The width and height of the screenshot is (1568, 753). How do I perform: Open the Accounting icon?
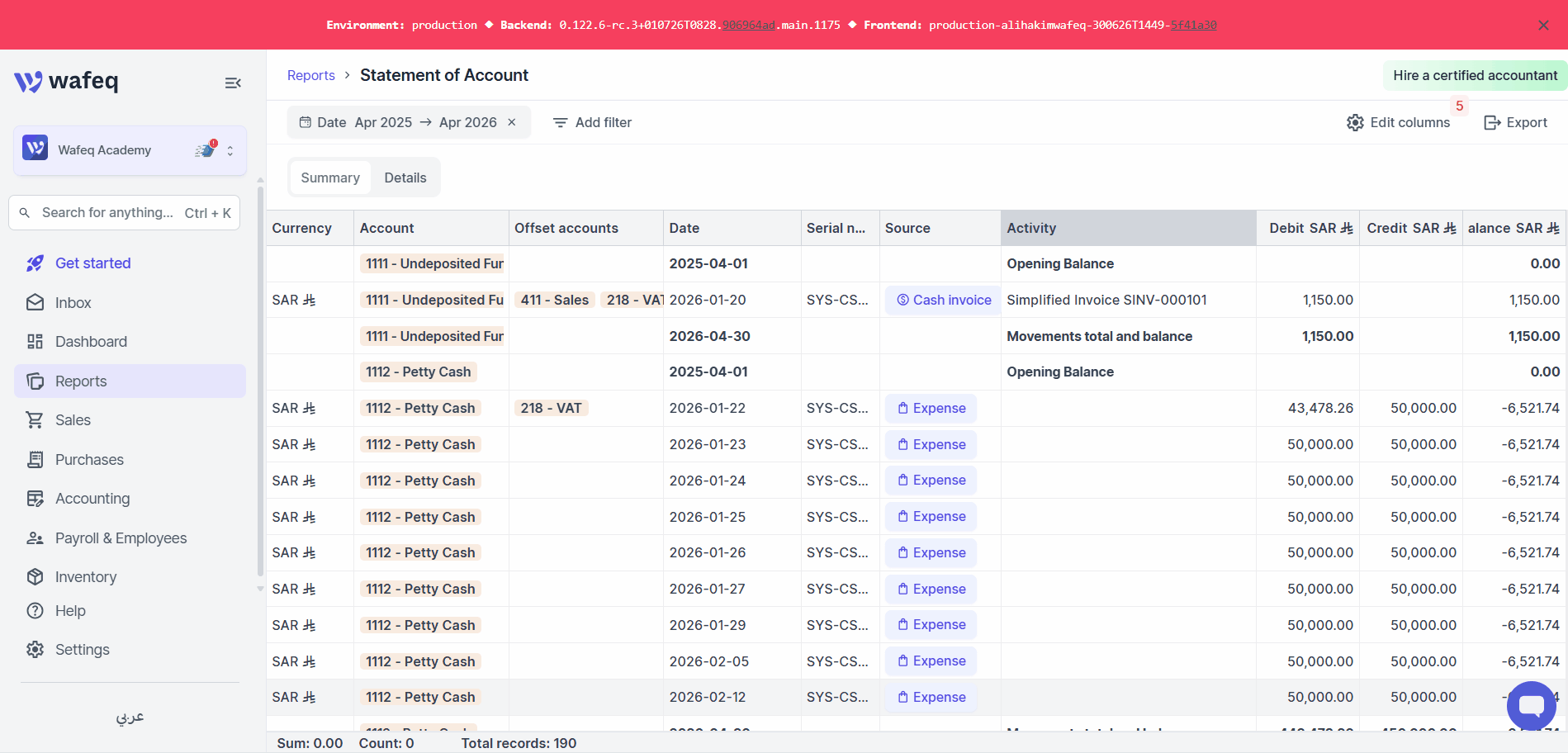35,499
